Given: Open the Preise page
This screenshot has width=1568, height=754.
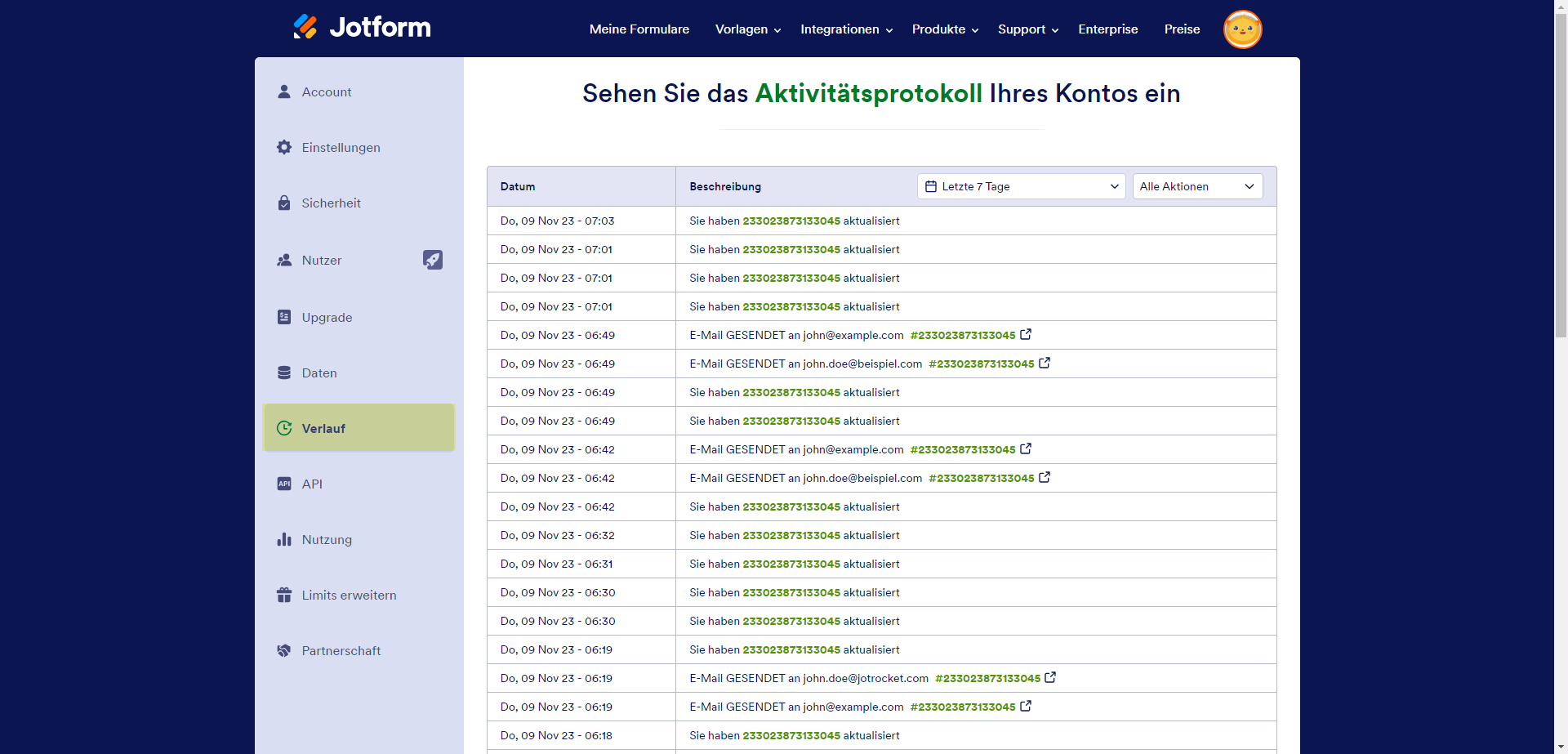Looking at the screenshot, I should (1182, 29).
